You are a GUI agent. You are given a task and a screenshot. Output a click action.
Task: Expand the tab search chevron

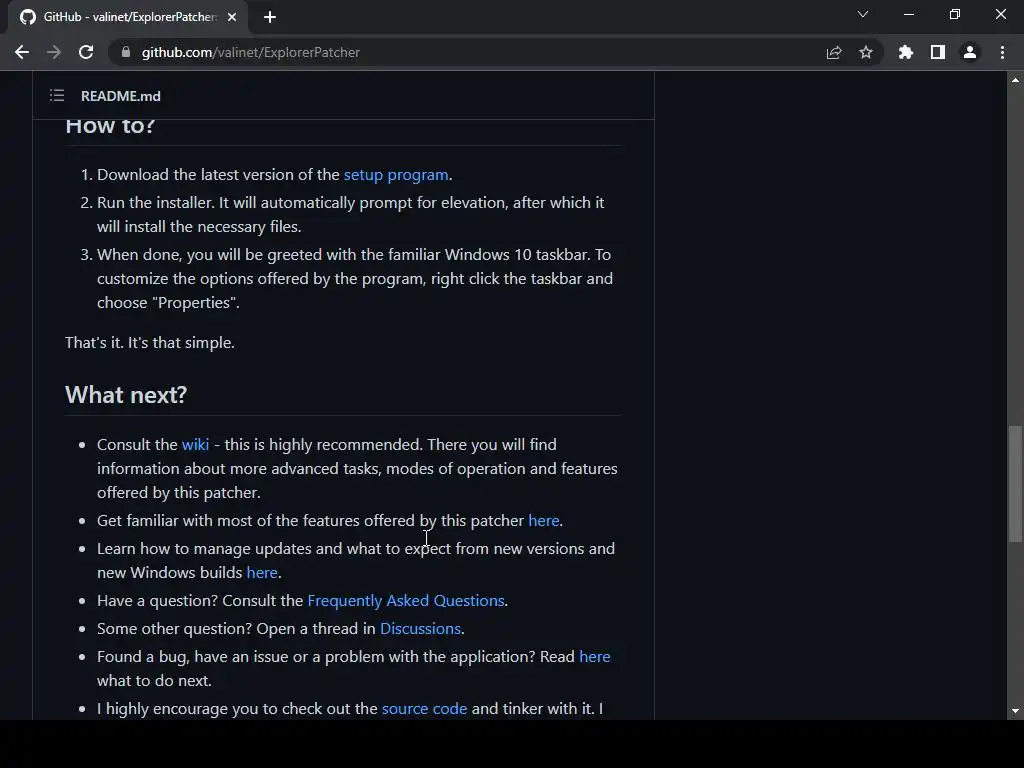tap(863, 14)
